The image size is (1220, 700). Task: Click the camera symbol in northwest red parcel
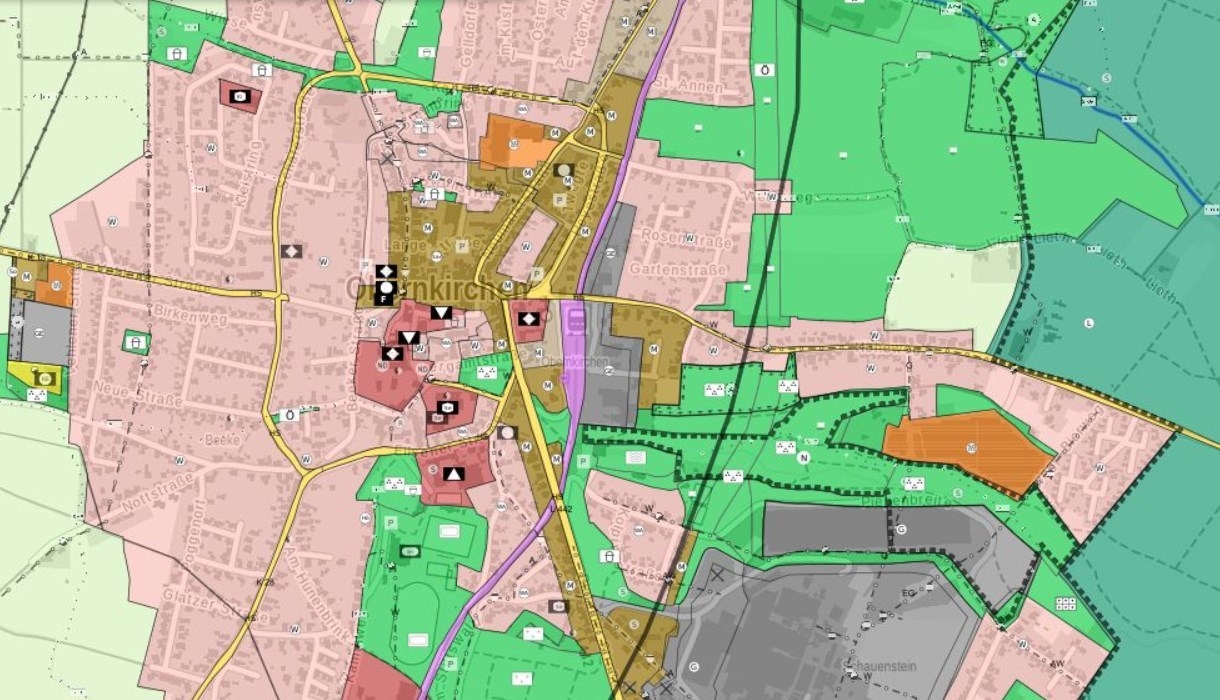tap(240, 96)
